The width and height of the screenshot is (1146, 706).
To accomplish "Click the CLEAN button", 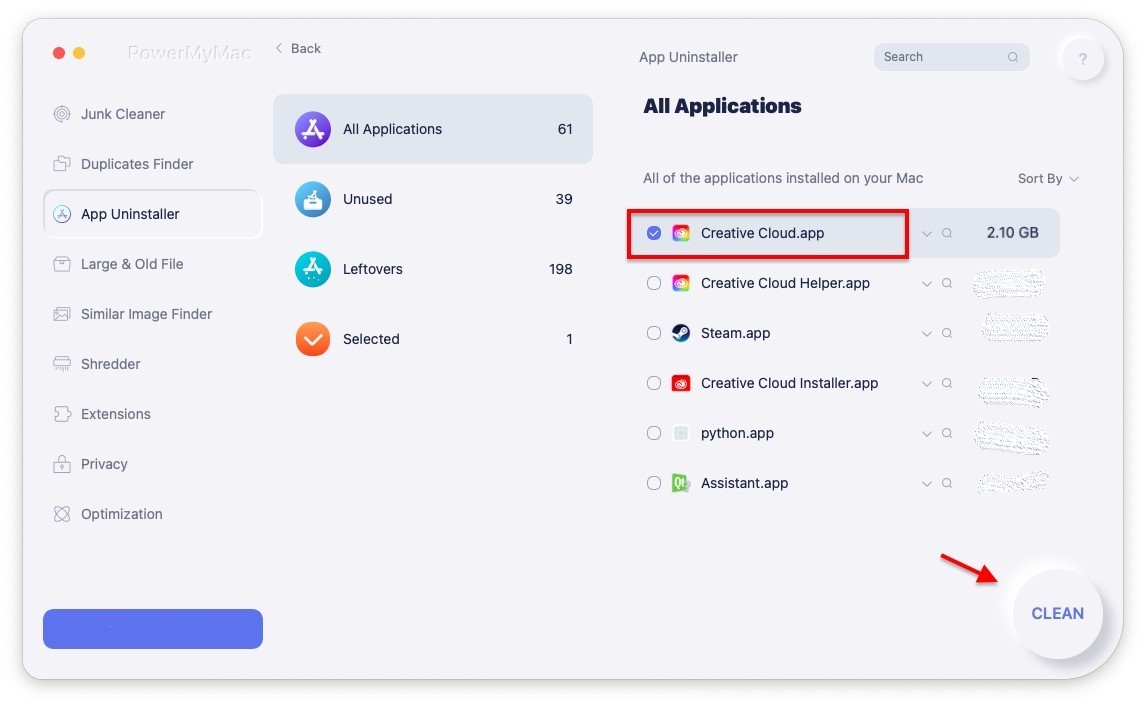I will point(1058,613).
